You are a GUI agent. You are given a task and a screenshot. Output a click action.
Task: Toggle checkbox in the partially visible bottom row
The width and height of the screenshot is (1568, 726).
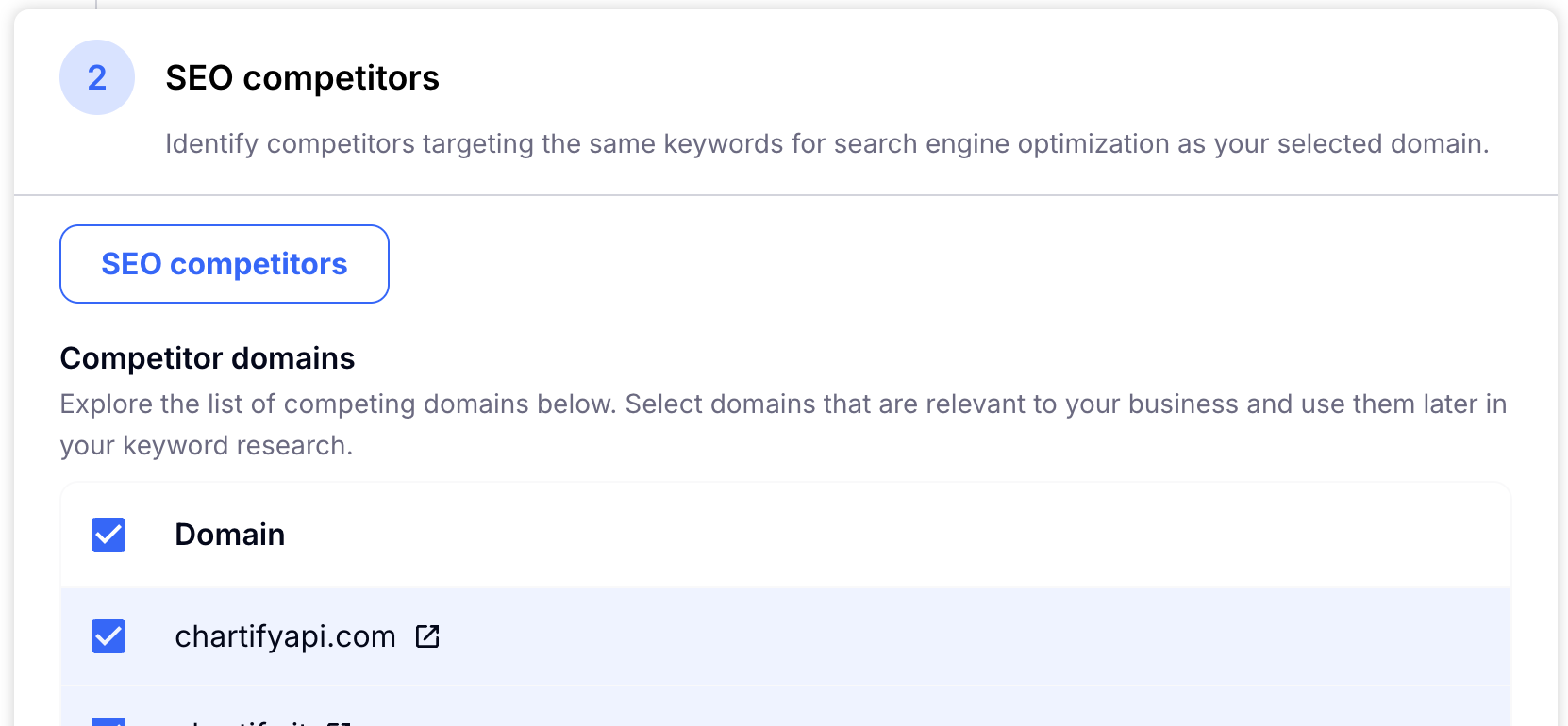(108, 721)
